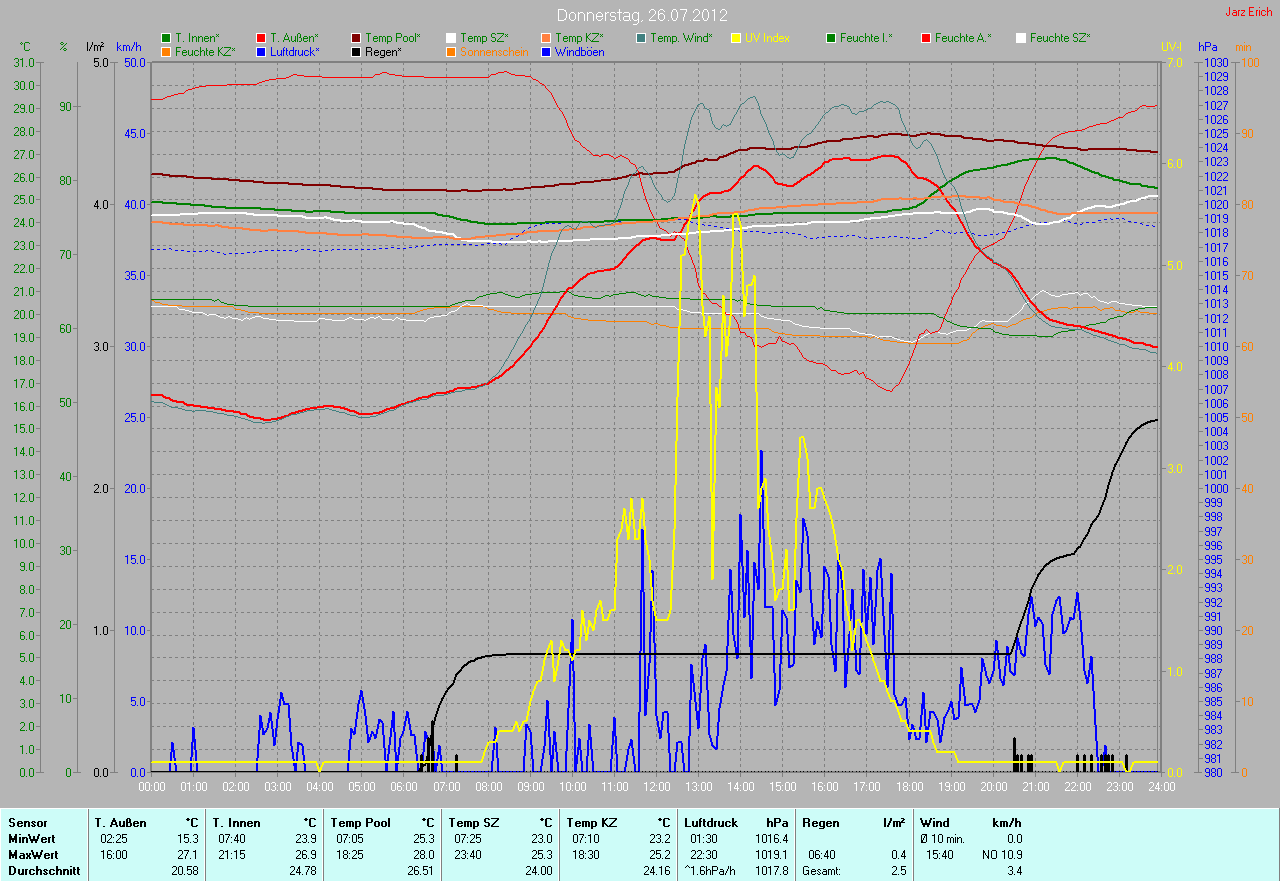This screenshot has width=1280, height=881.
Task: Click the 'l/m²' axis unit label above chart
Action: [x=95, y=47]
